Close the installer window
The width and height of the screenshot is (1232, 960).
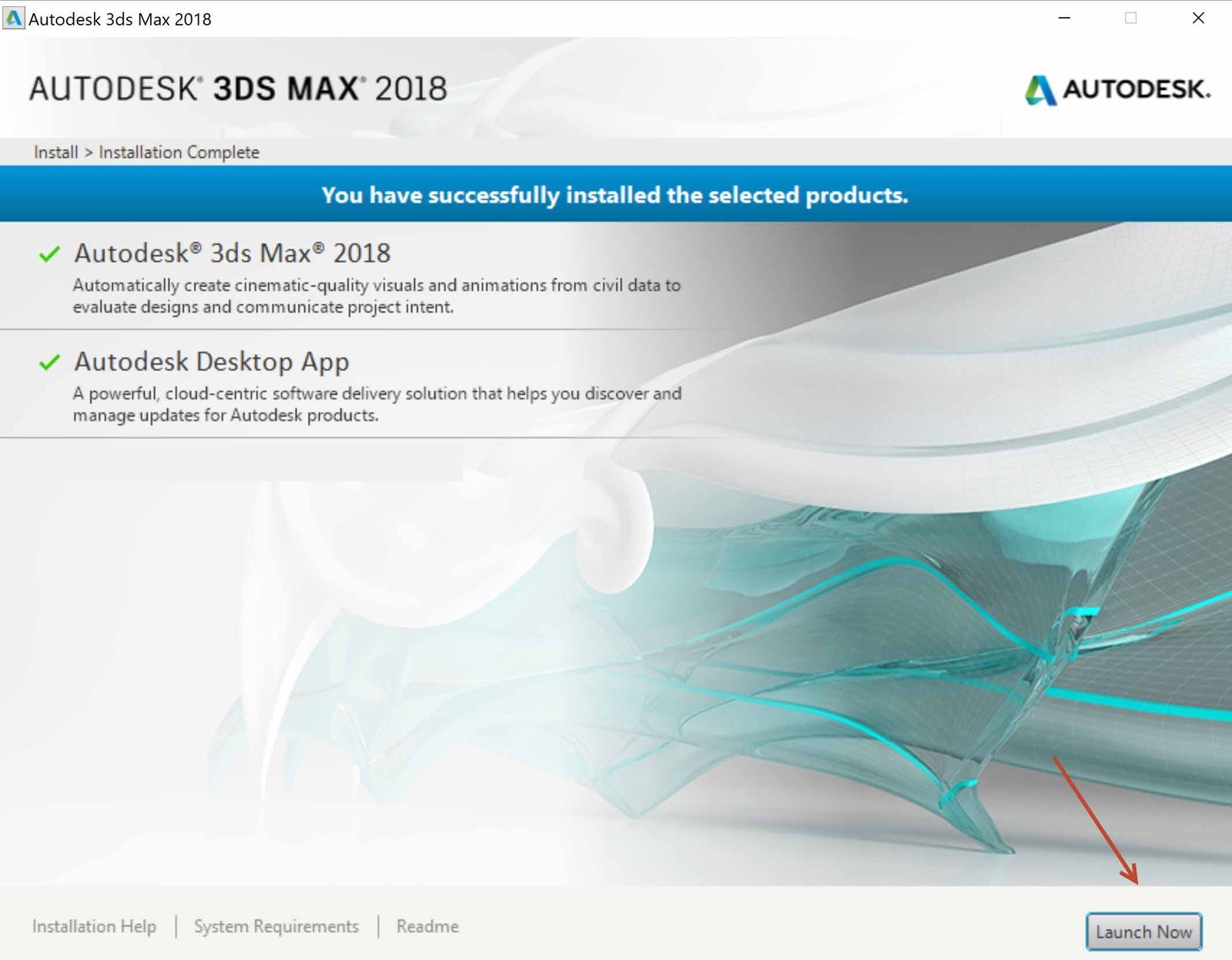click(1198, 18)
